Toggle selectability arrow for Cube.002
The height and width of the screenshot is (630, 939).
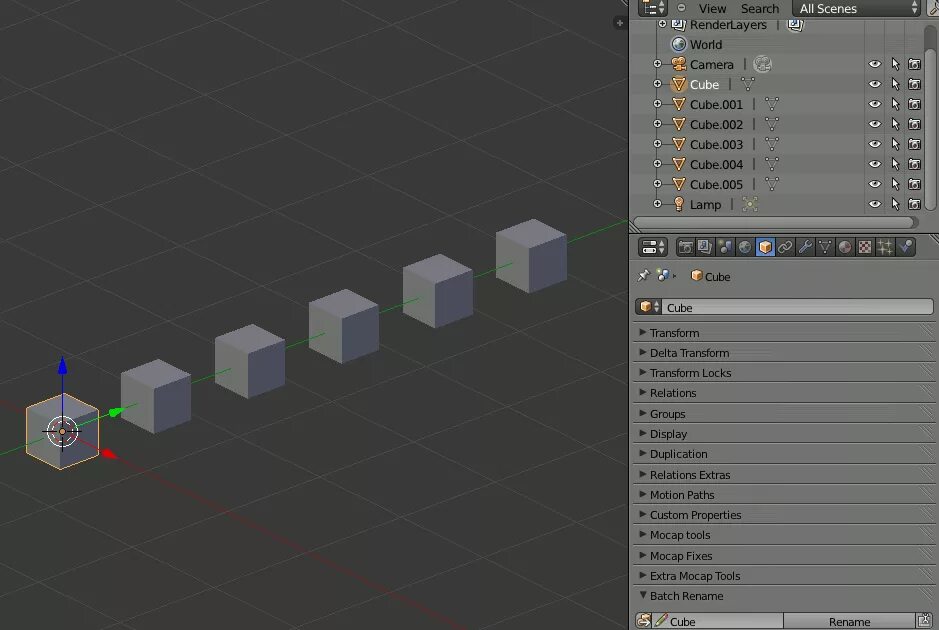[895, 125]
